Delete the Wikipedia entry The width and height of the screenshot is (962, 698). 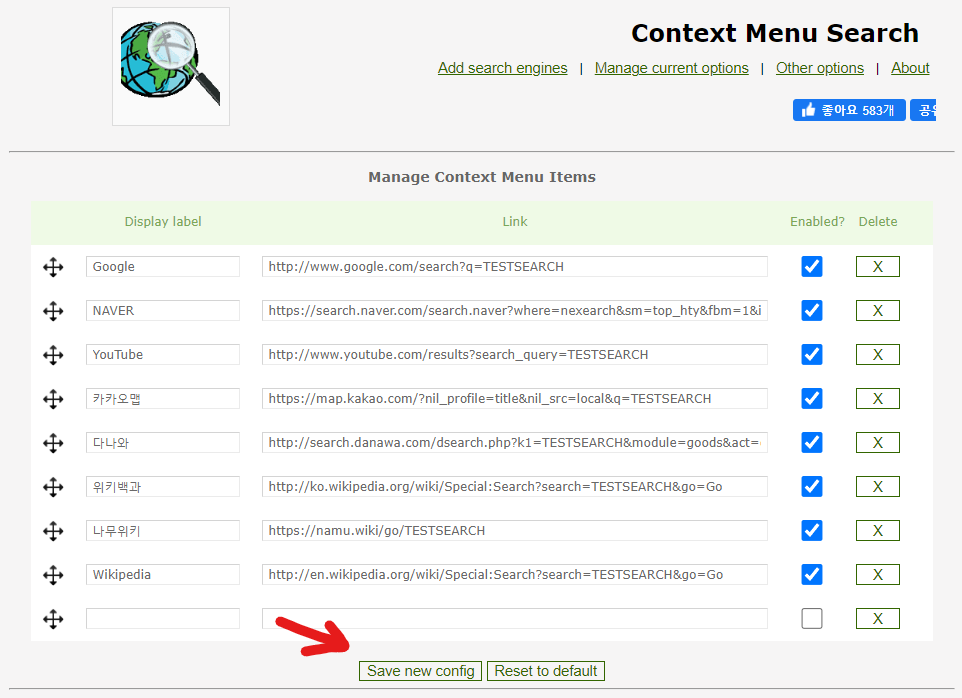(878, 575)
